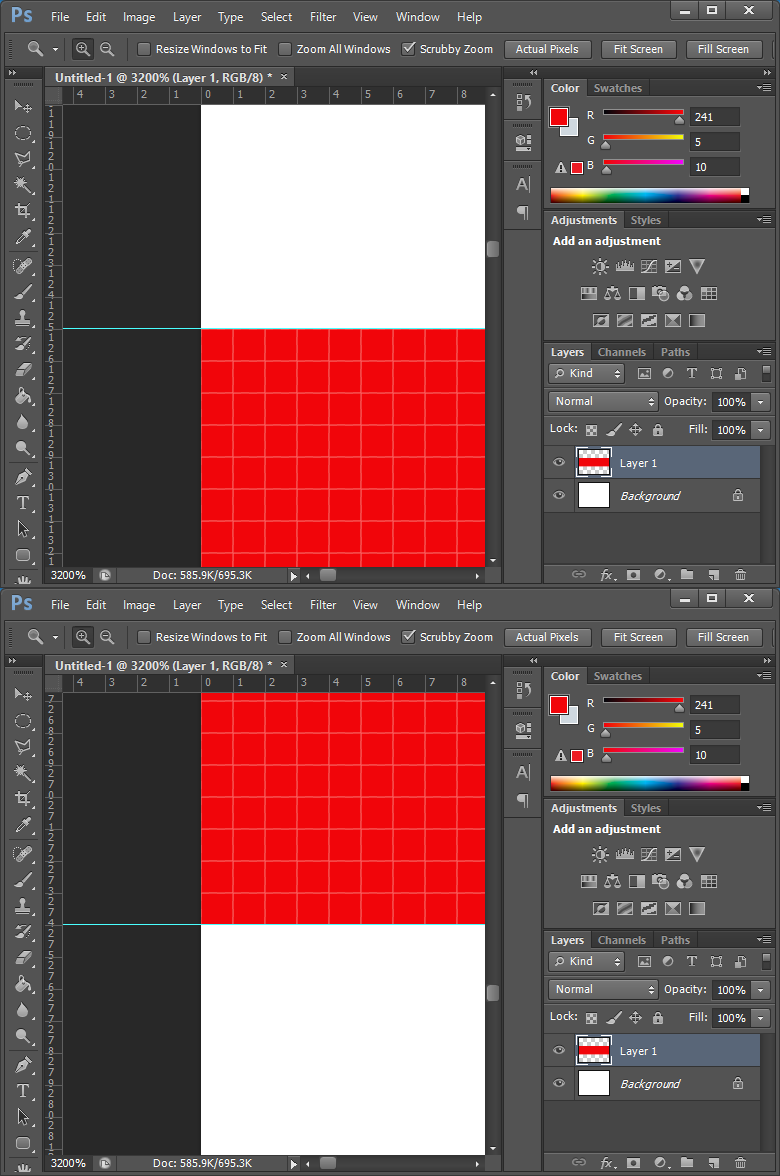780x1176 pixels.
Task: Switch to the Channels tab in lower window
Action: tap(621, 940)
